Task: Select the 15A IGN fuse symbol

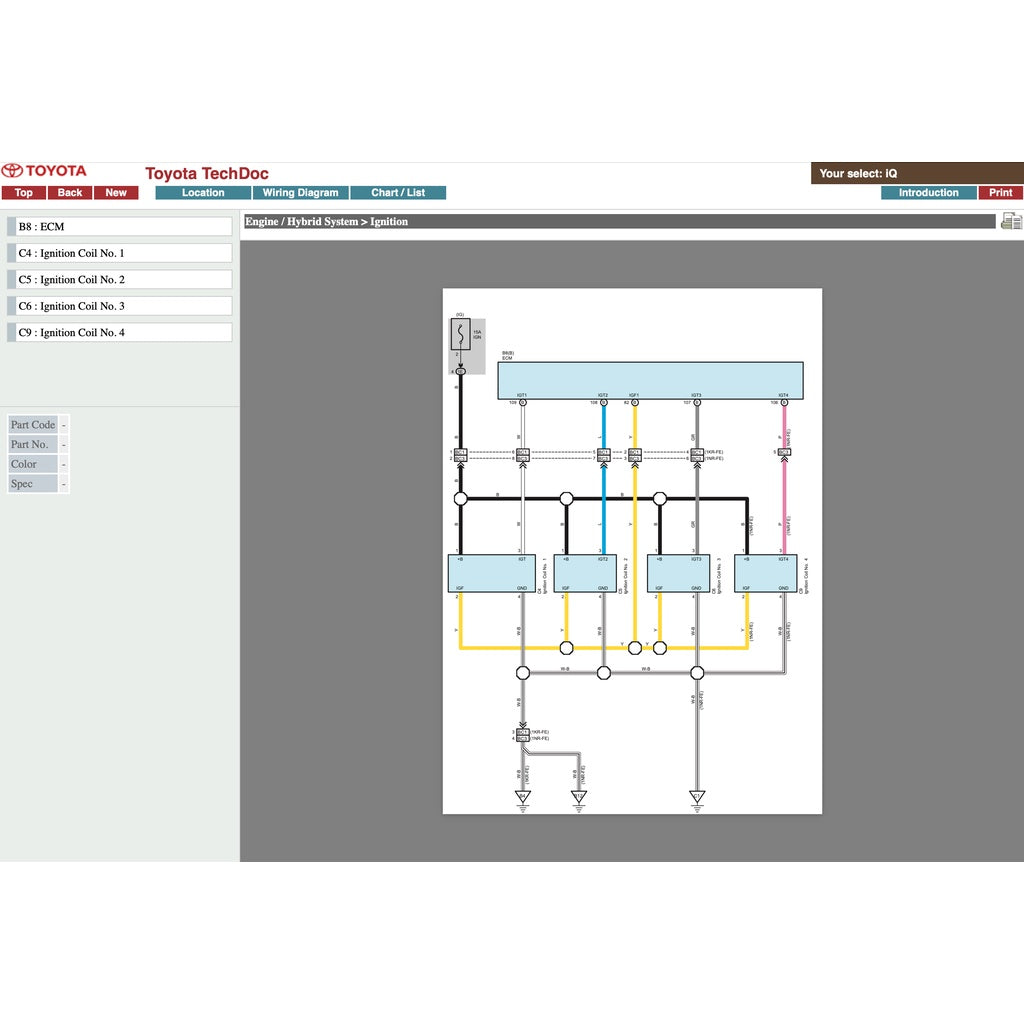Action: click(460, 334)
